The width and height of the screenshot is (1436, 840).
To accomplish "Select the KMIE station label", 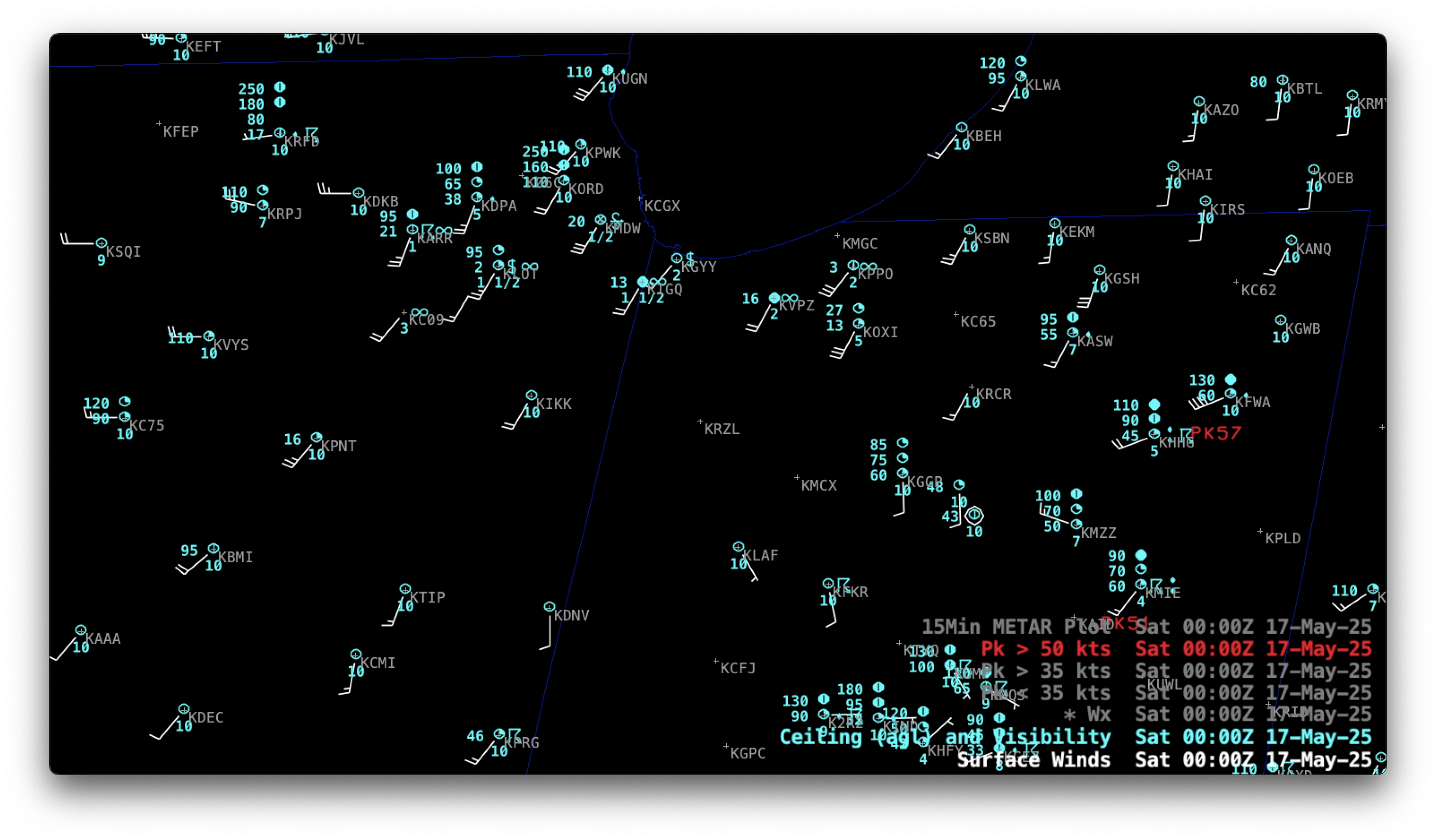I will pyautogui.click(x=1163, y=593).
